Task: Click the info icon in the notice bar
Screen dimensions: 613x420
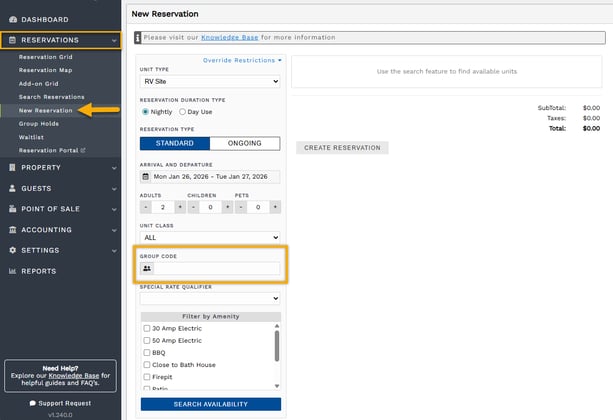Action: (x=137, y=37)
